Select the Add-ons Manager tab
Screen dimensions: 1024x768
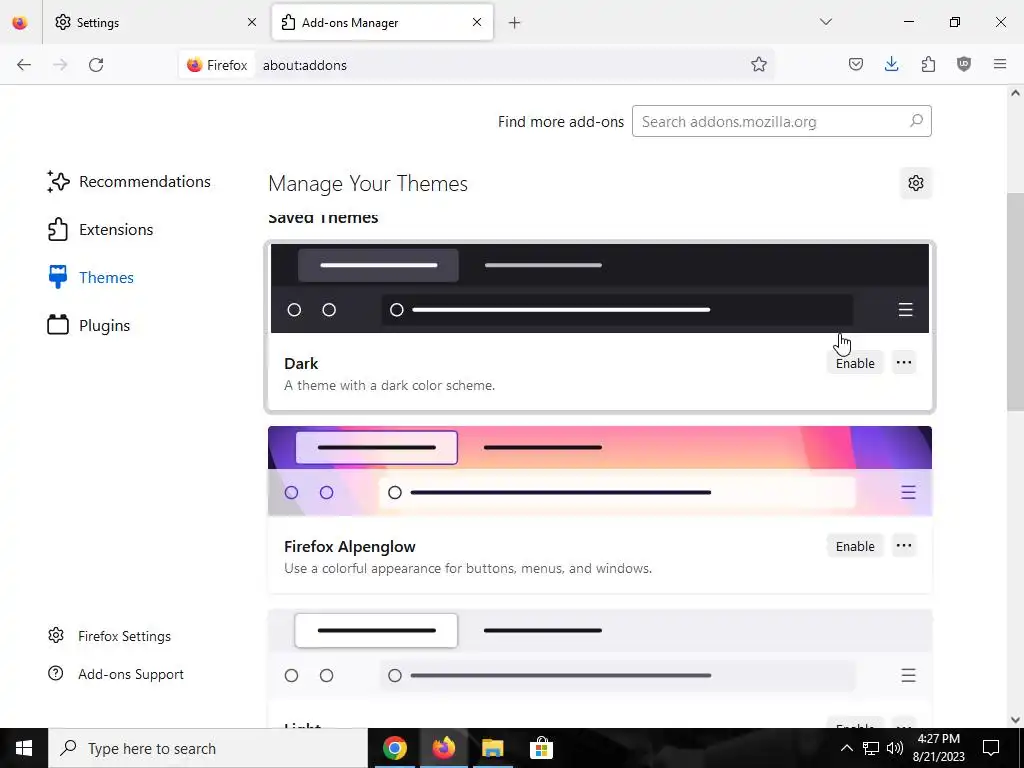point(382,22)
